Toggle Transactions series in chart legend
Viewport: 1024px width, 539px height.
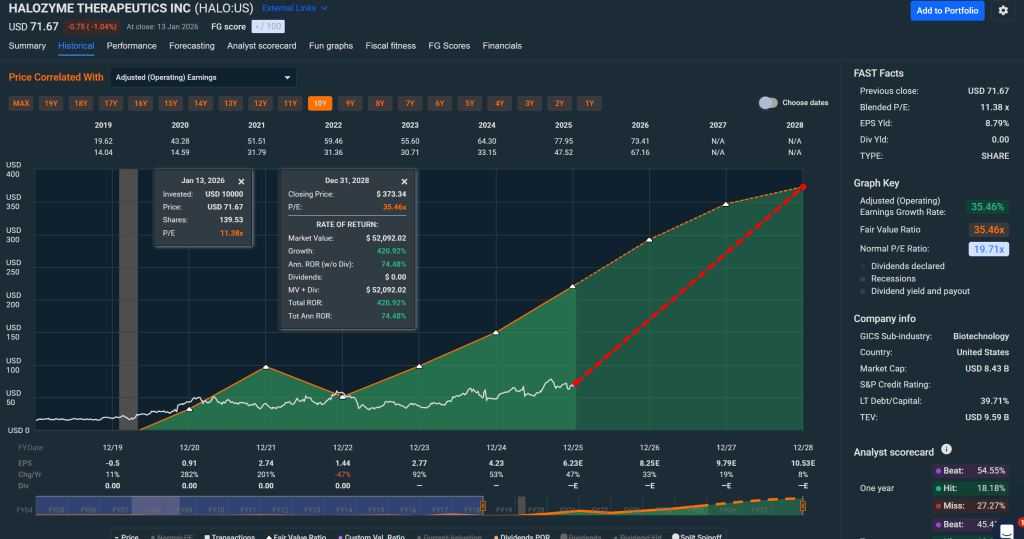pos(229,536)
